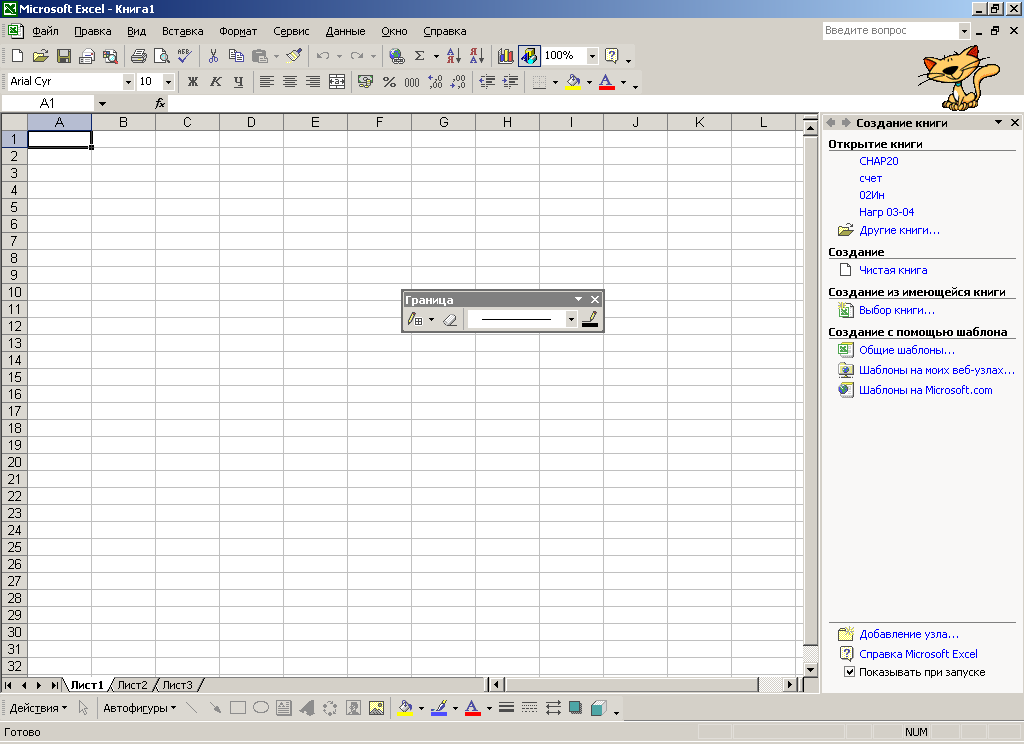
Task: Open recent workbook CHAP20
Action: [x=878, y=161]
